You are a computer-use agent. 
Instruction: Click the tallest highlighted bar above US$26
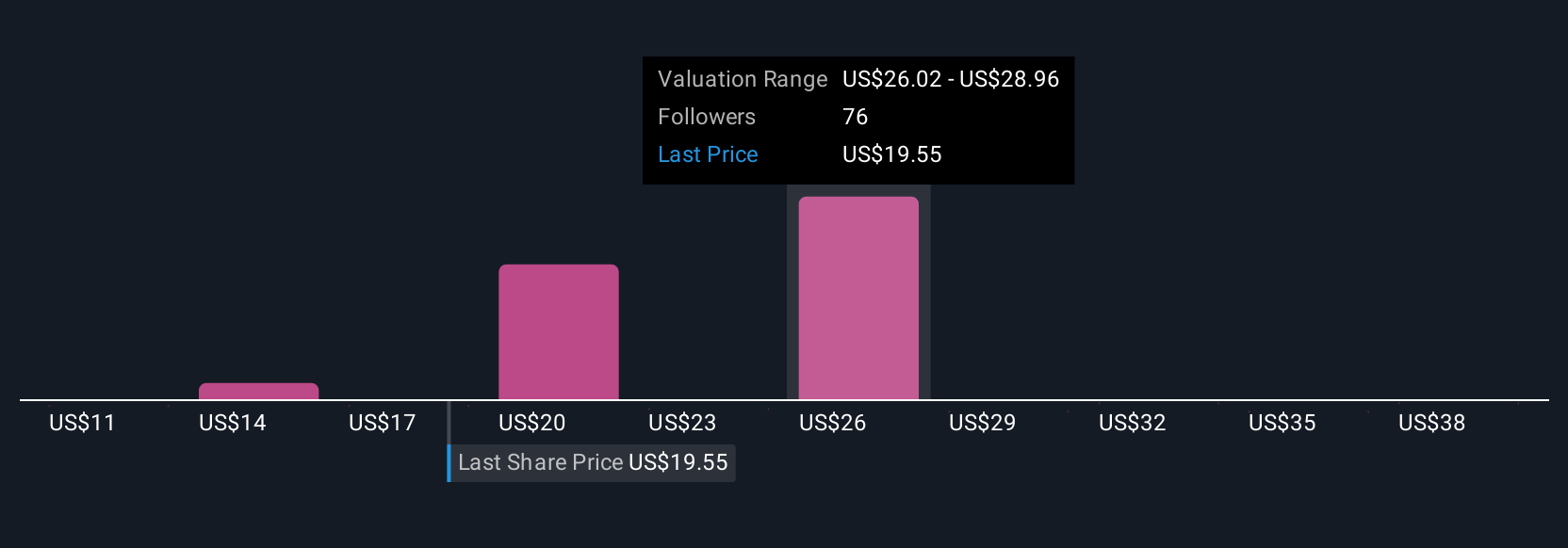click(857, 298)
